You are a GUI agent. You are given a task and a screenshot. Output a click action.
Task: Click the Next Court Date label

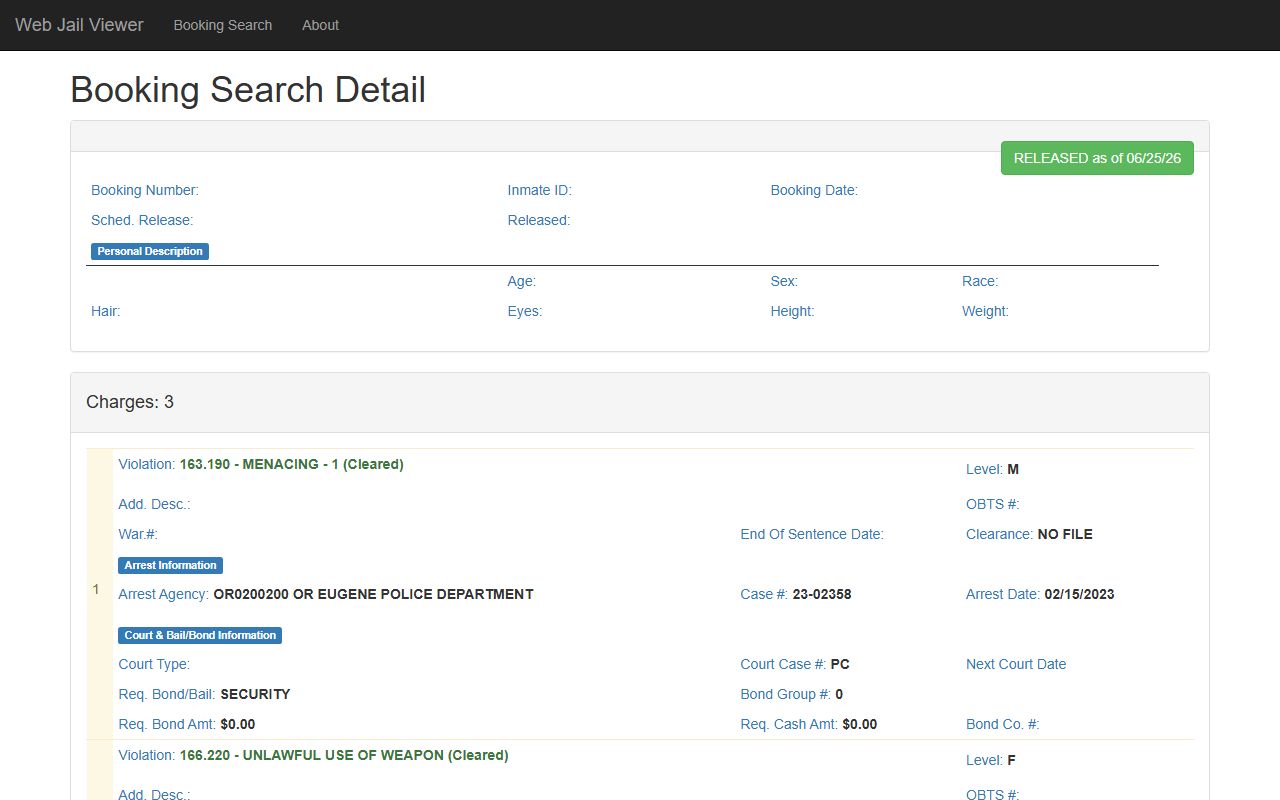point(1016,664)
